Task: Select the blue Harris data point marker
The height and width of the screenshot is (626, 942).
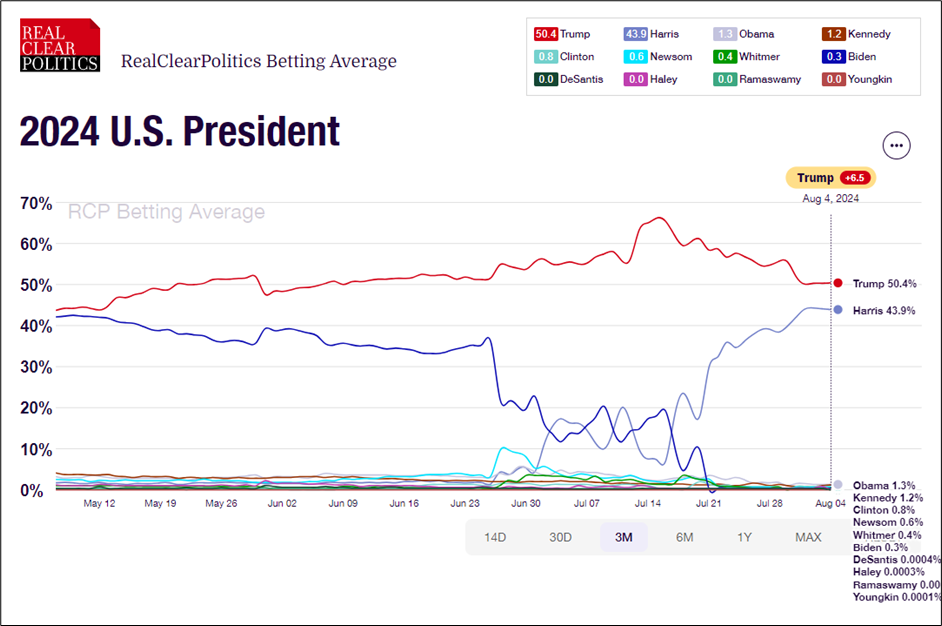Action: 837,310
